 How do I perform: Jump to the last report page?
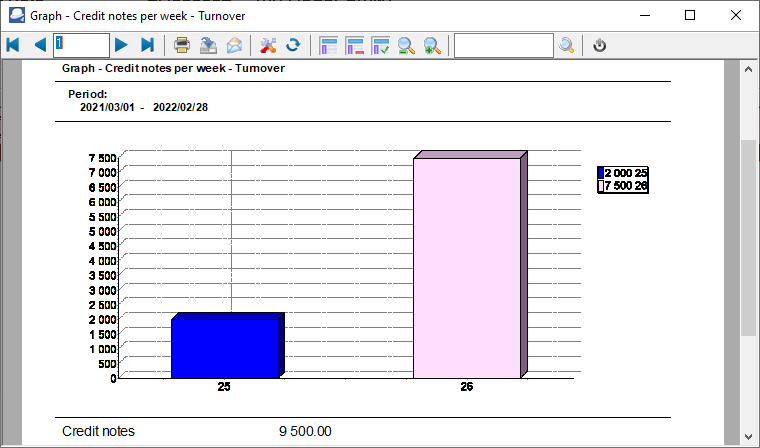coord(147,46)
